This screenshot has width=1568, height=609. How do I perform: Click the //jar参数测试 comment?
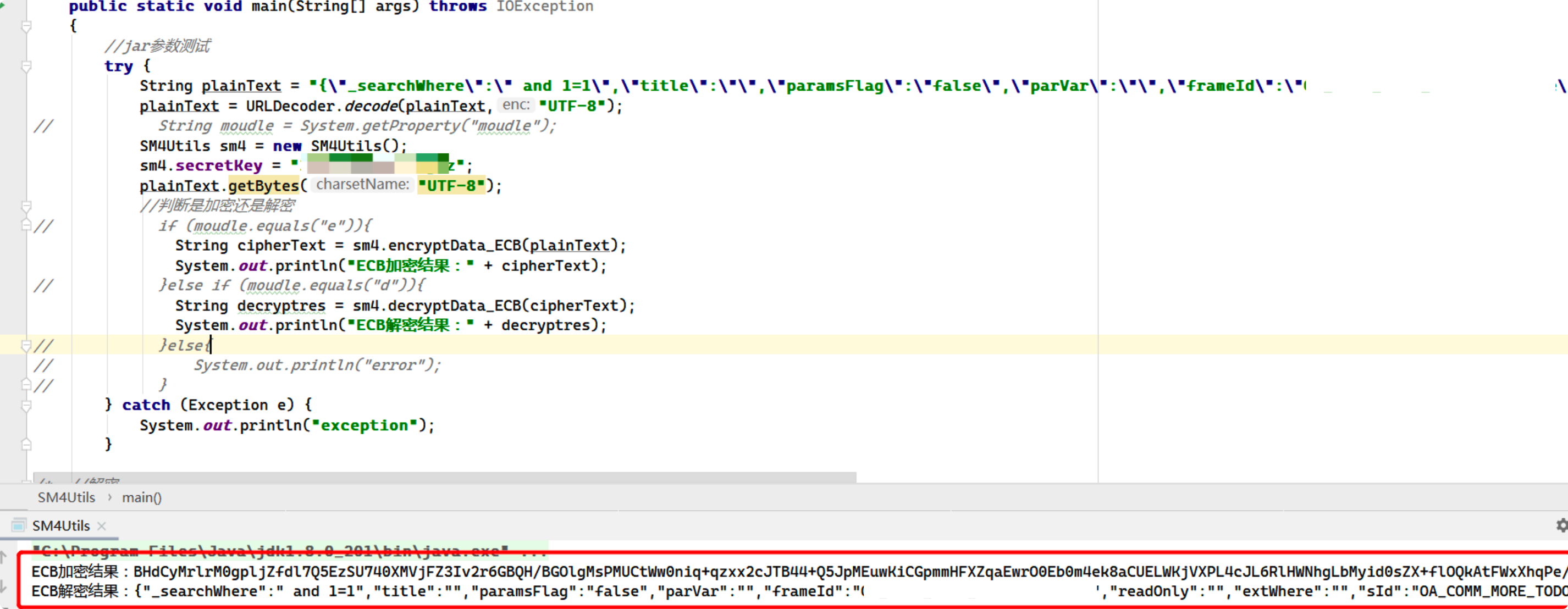(157, 46)
